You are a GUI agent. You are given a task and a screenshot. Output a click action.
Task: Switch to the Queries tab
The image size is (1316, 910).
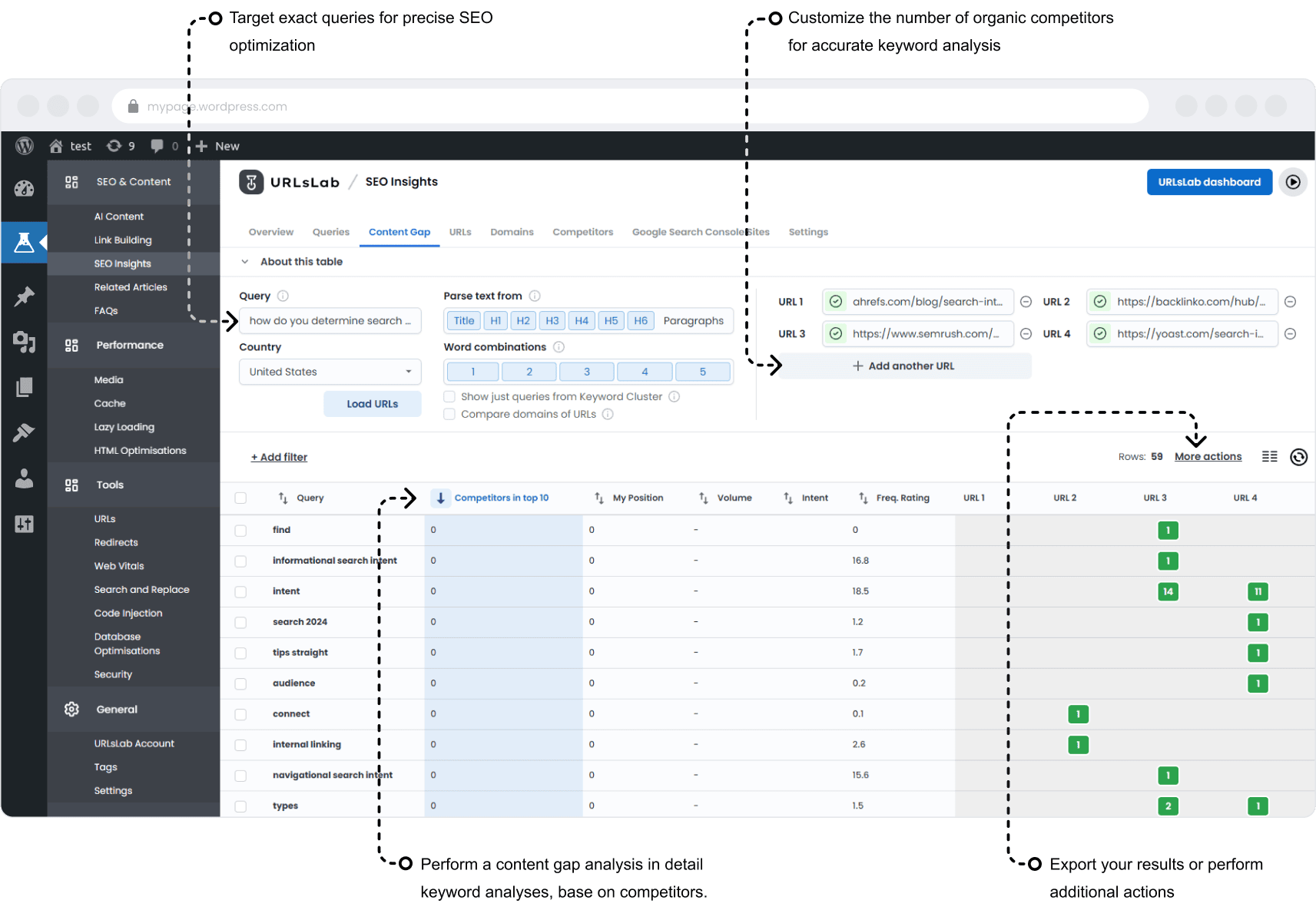331,232
